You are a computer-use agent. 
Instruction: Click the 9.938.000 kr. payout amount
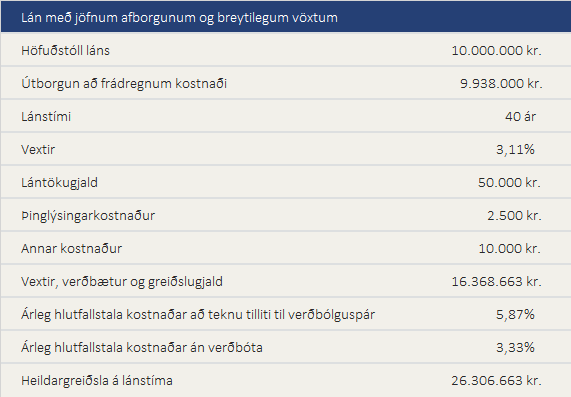coord(501,83)
